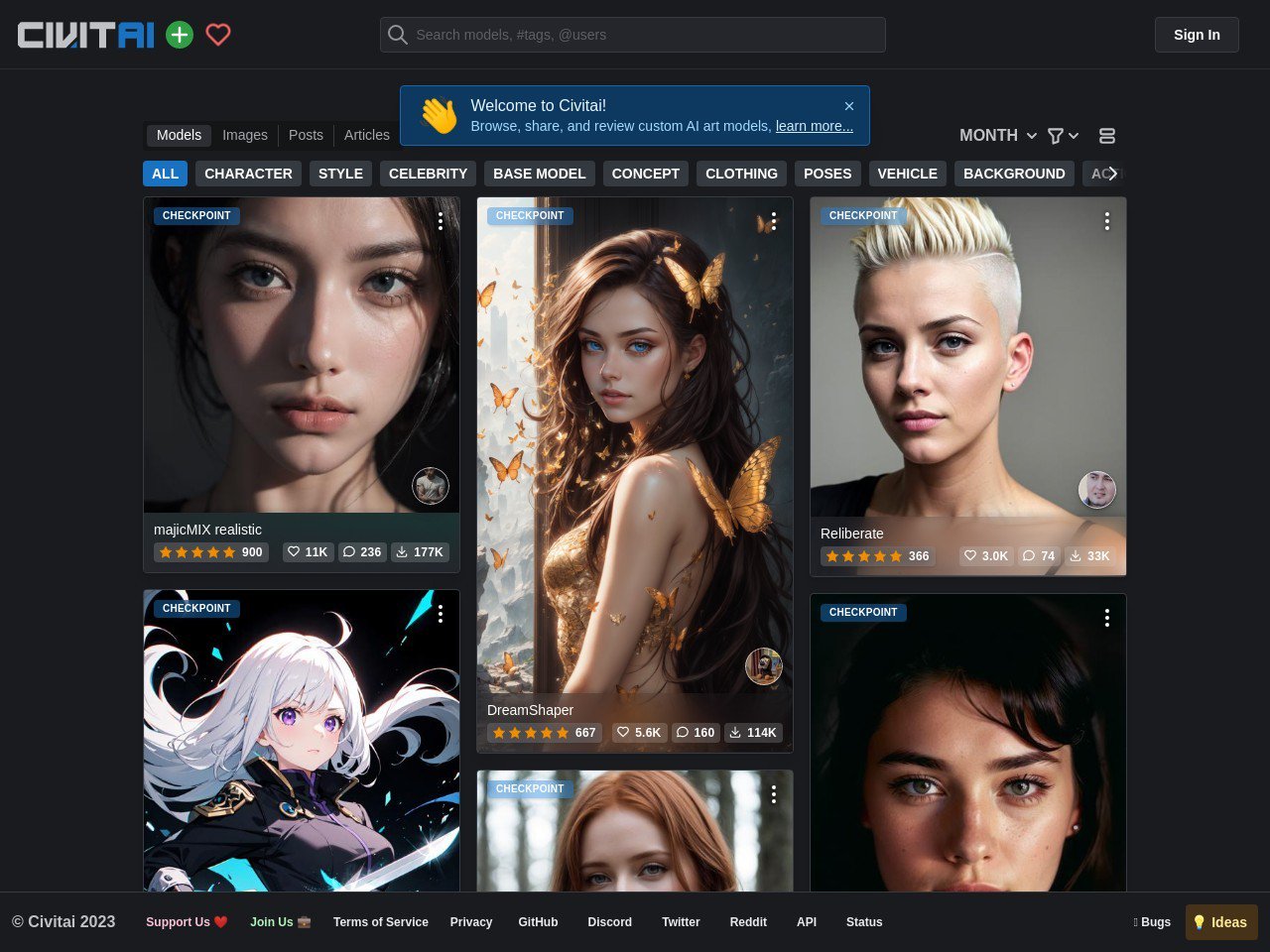Close the Welcome to Civitai banner
This screenshot has height=952, width=1270.
(849, 106)
